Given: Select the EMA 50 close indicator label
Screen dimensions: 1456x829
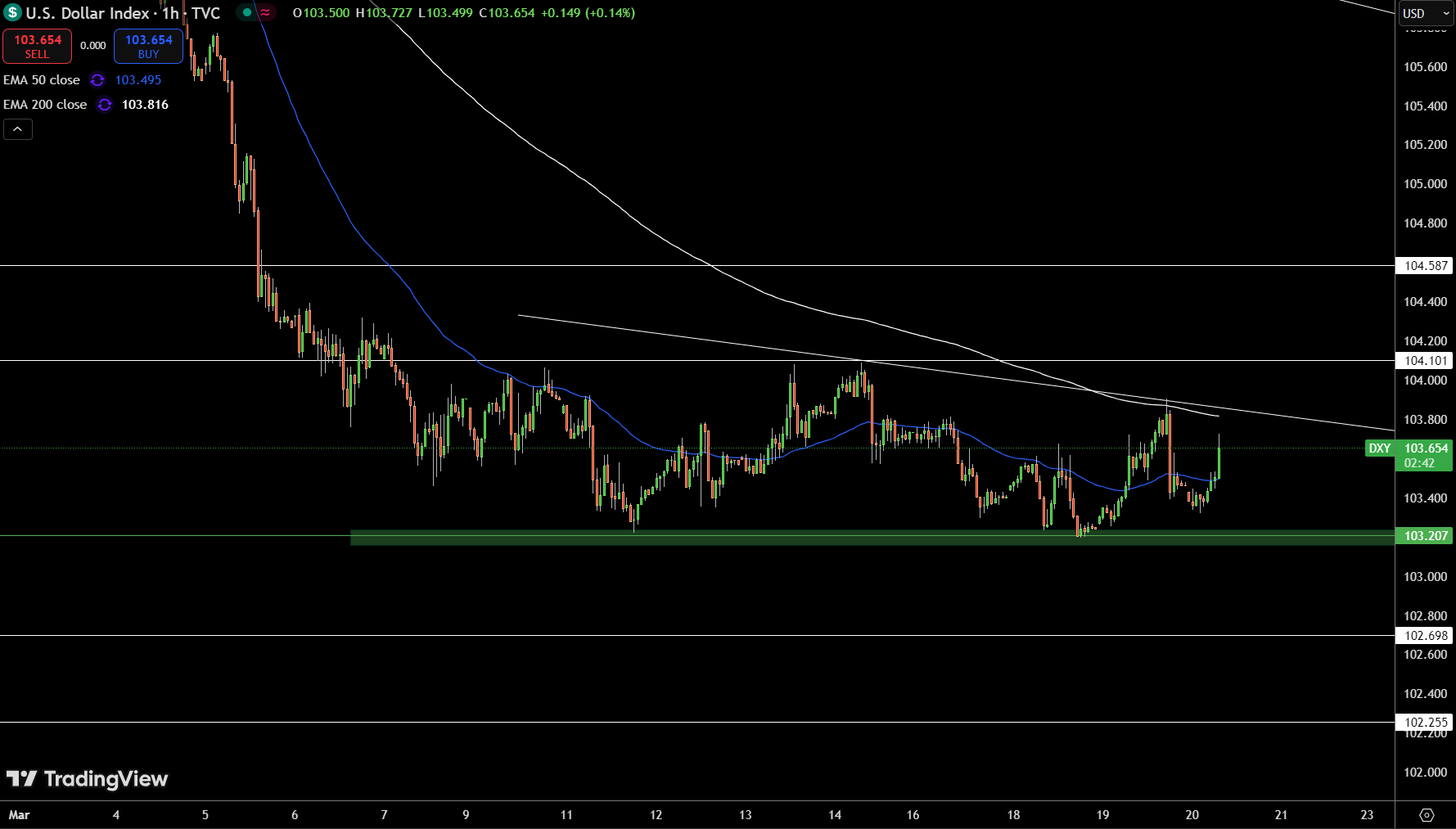Looking at the screenshot, I should [42, 80].
